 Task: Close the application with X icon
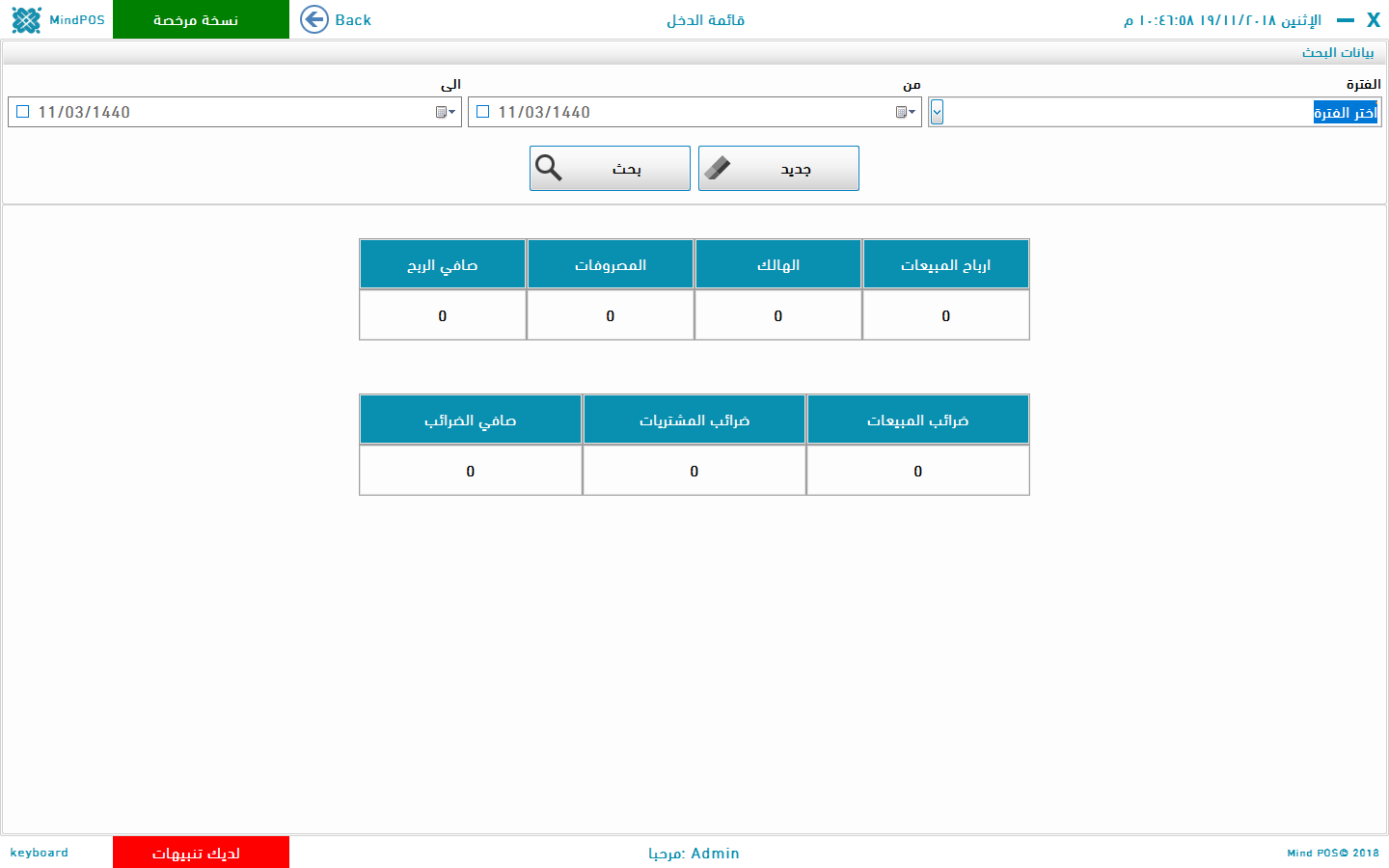[1374, 20]
